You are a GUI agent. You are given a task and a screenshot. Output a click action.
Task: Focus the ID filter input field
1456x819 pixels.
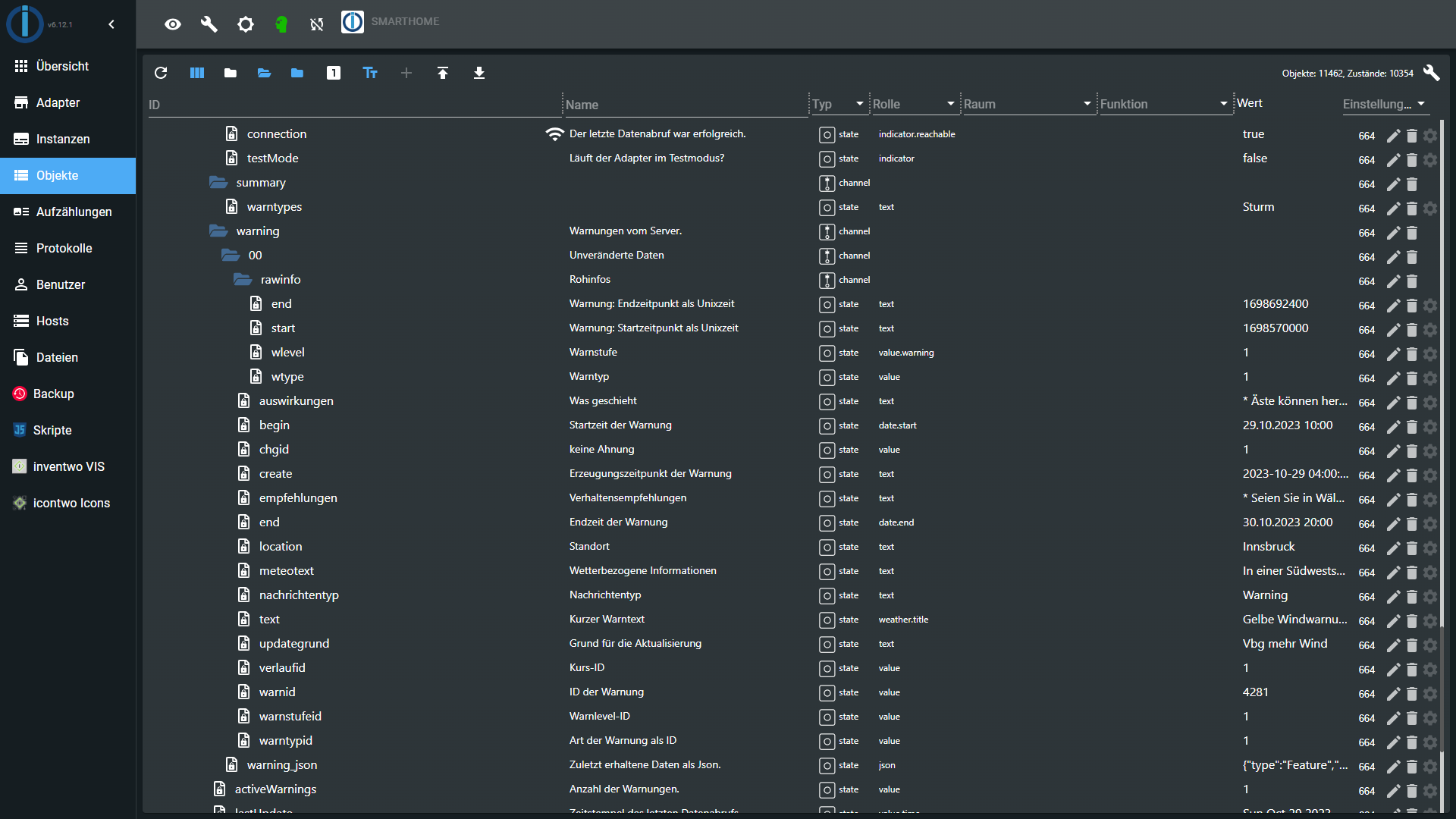click(x=354, y=105)
